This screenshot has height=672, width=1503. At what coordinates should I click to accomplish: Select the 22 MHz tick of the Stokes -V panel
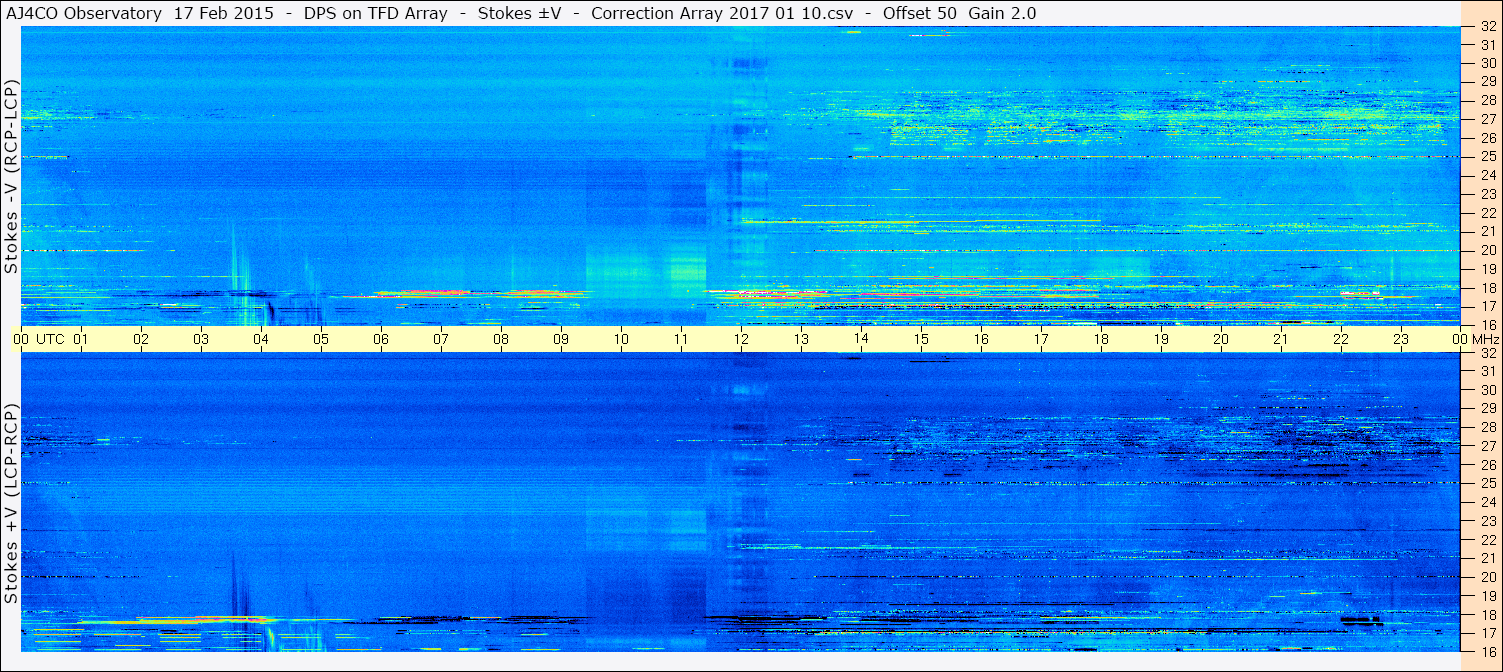[1487, 213]
